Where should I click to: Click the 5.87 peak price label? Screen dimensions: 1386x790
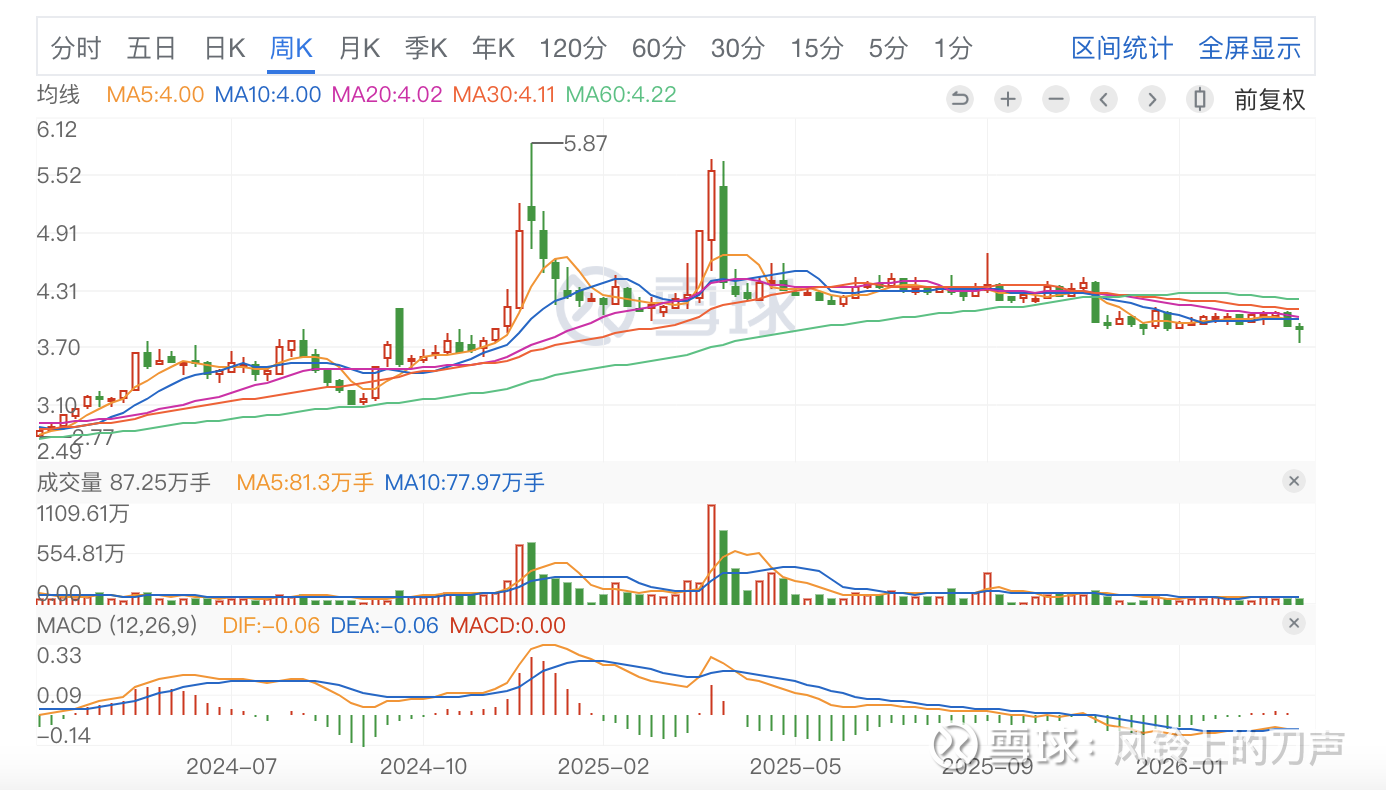[x=586, y=144]
